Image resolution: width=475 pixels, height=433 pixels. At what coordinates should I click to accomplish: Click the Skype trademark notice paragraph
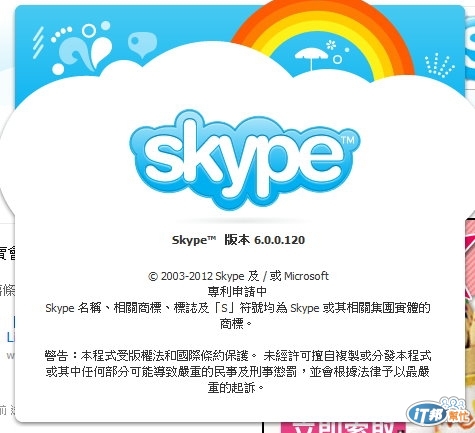point(237,315)
